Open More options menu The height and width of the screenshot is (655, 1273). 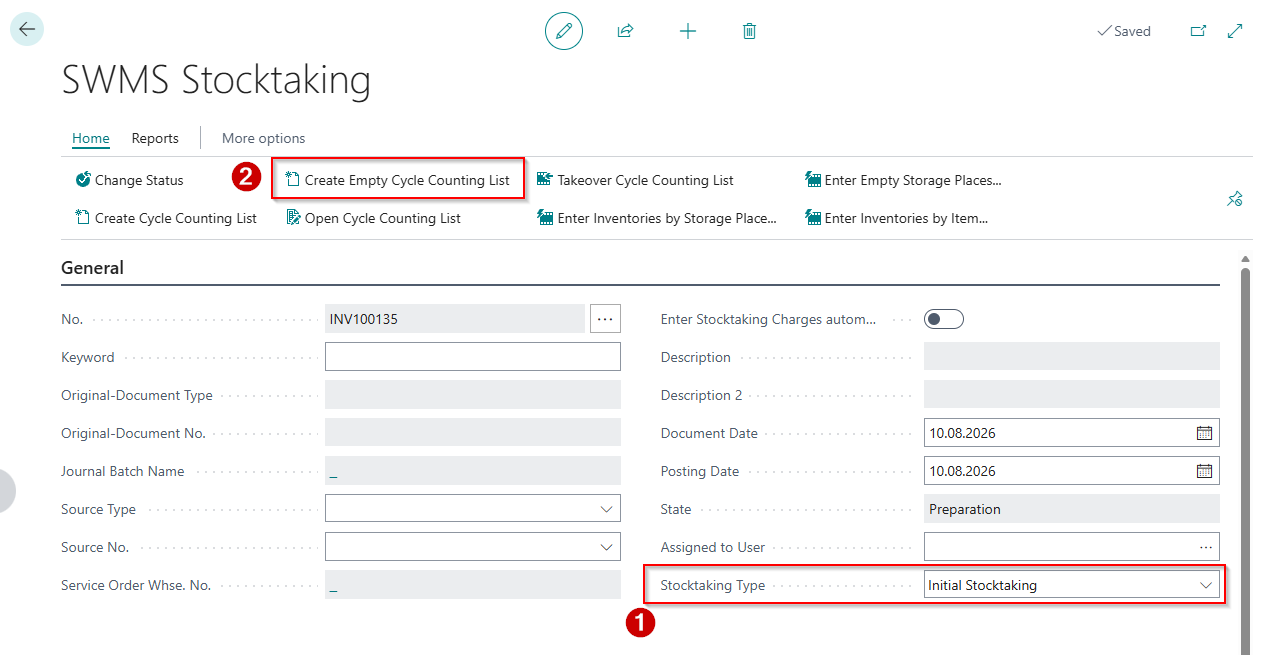coord(263,138)
